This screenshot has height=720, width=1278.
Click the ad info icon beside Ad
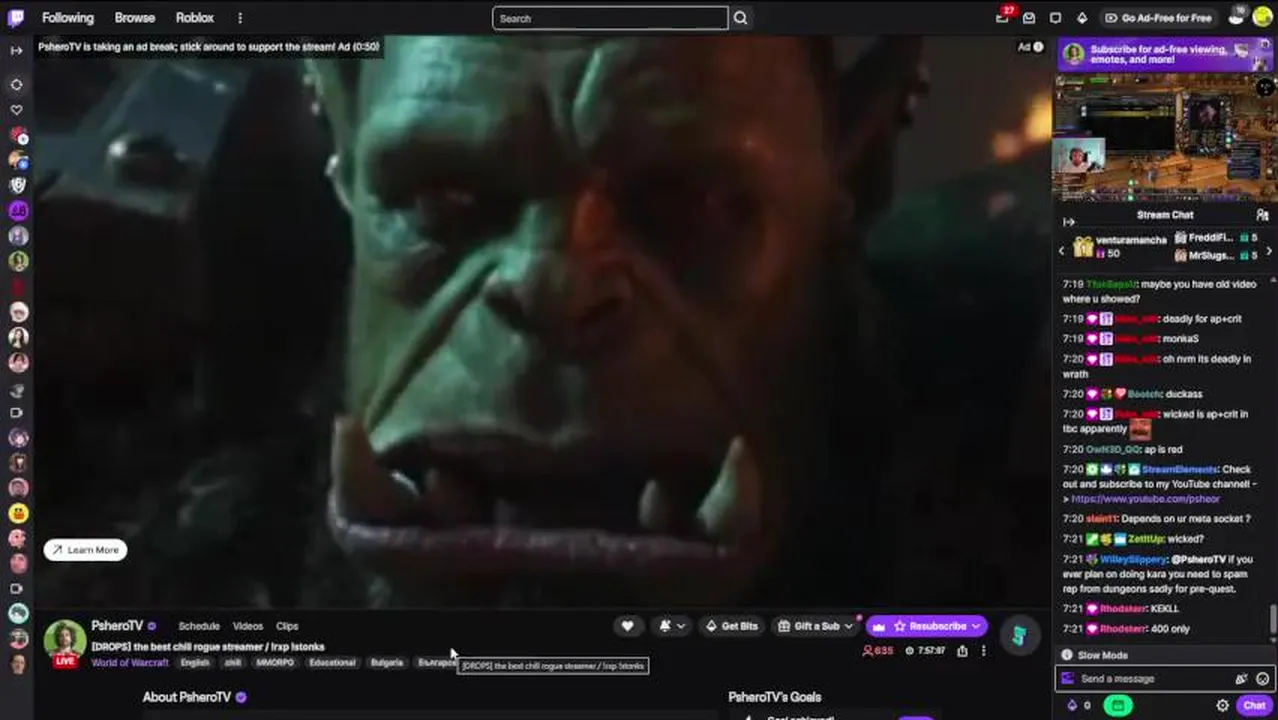coord(1038,47)
